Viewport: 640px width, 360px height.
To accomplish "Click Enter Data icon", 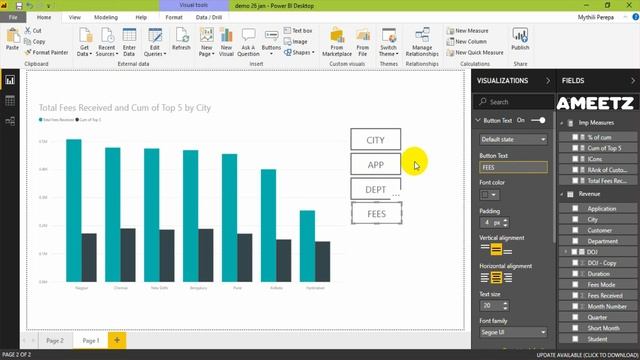I will 129,42.
